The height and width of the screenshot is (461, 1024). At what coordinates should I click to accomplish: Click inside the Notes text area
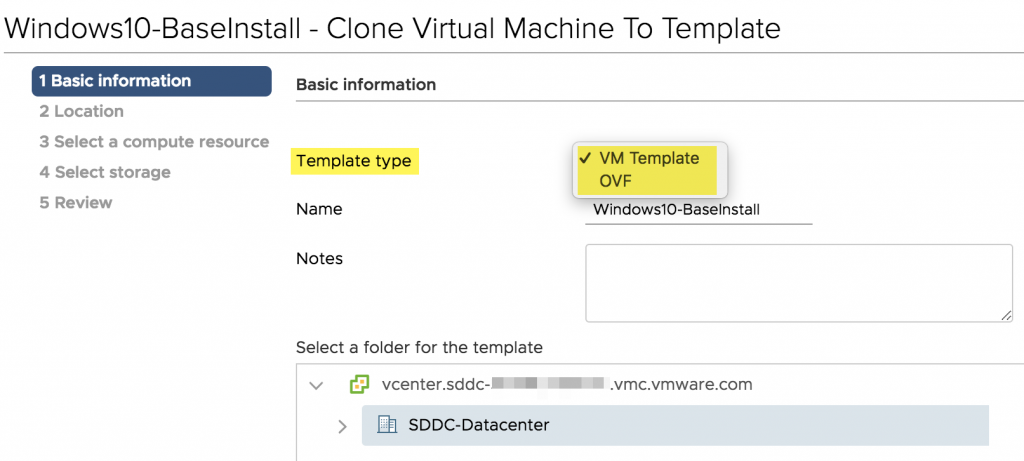pos(798,283)
